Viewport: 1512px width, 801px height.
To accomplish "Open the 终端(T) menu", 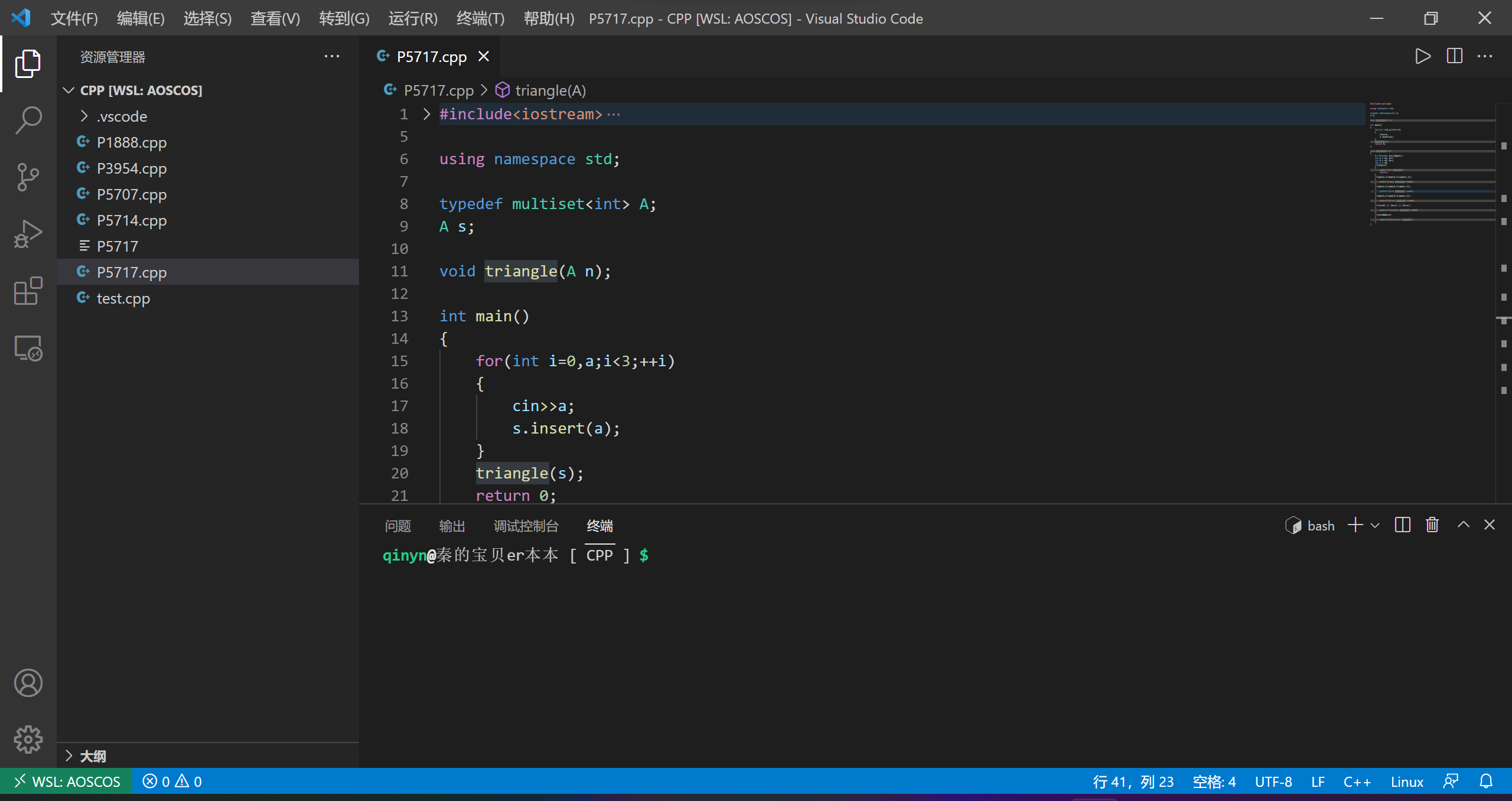I will click(x=480, y=18).
